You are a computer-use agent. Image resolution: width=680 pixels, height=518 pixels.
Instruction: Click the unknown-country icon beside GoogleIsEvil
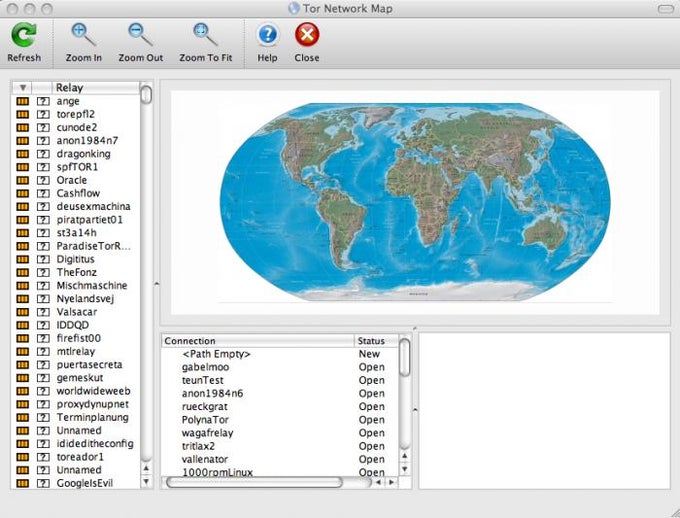[42, 483]
